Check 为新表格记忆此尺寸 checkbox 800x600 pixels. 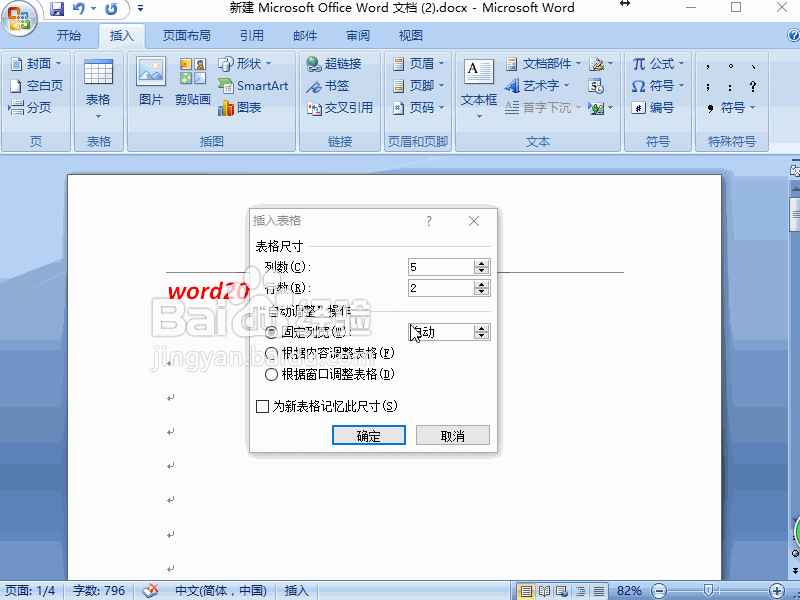click(262, 407)
